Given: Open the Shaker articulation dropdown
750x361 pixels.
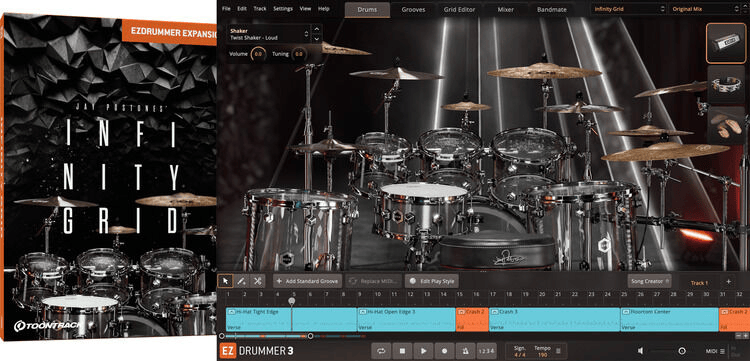Looking at the screenshot, I should click(x=269, y=34).
